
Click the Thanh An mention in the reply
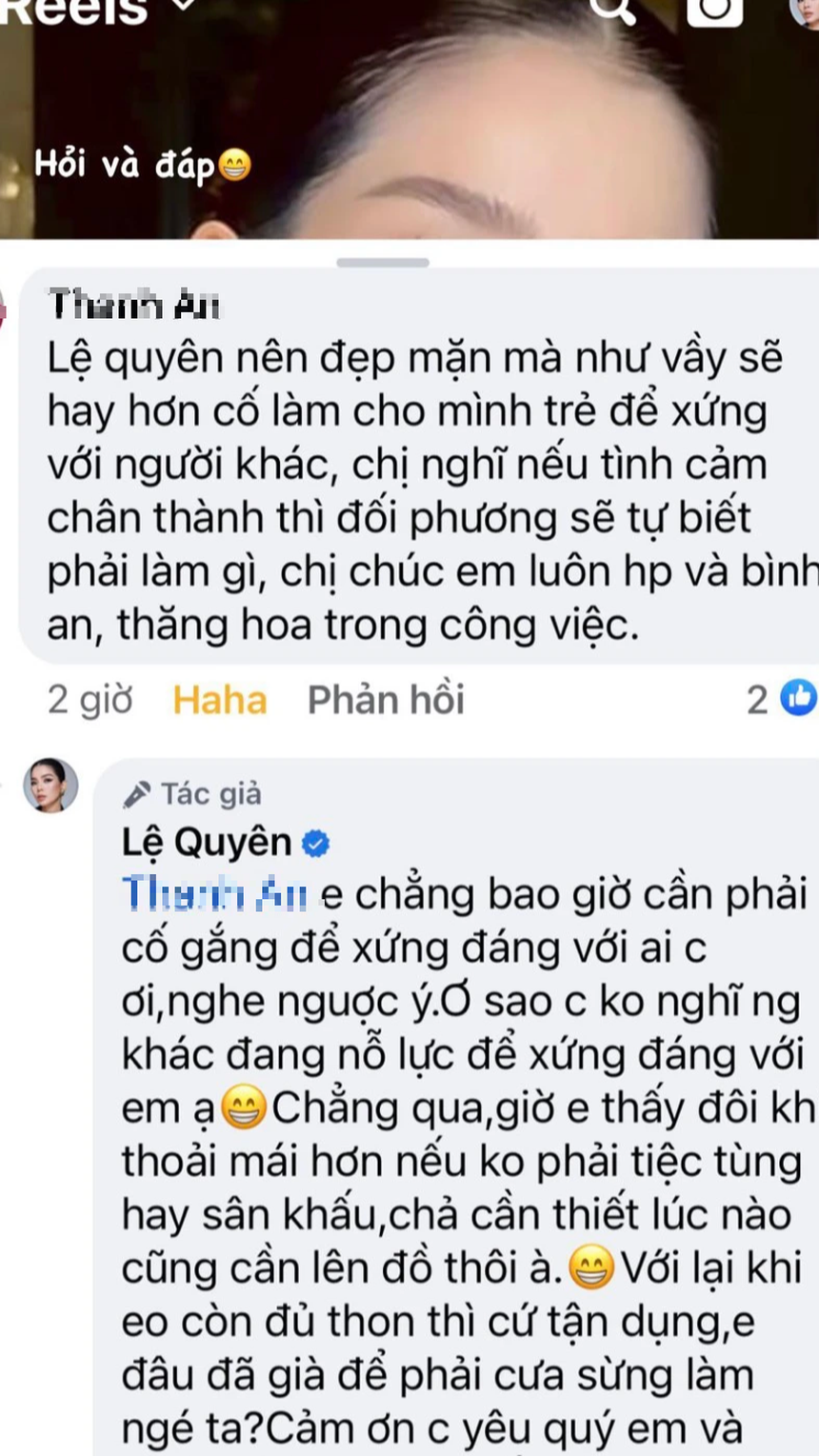215,894
